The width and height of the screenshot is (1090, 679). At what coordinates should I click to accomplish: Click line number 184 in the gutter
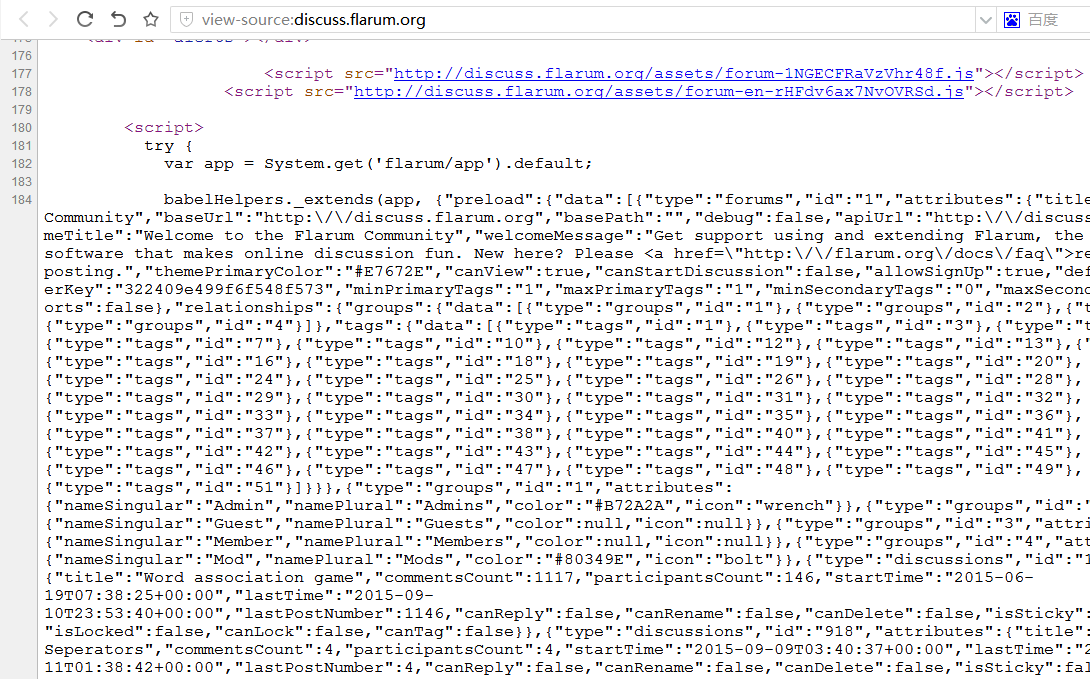(x=22, y=200)
